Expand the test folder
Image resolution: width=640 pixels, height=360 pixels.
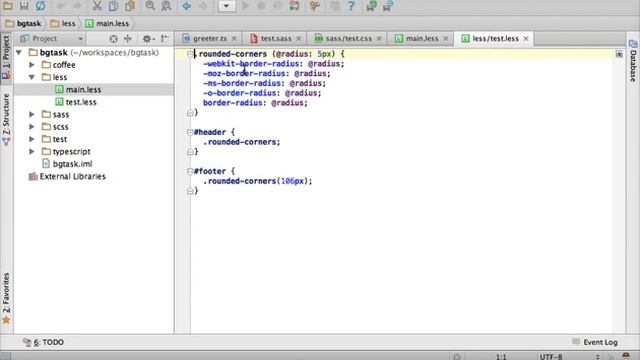pyautogui.click(x=32, y=139)
